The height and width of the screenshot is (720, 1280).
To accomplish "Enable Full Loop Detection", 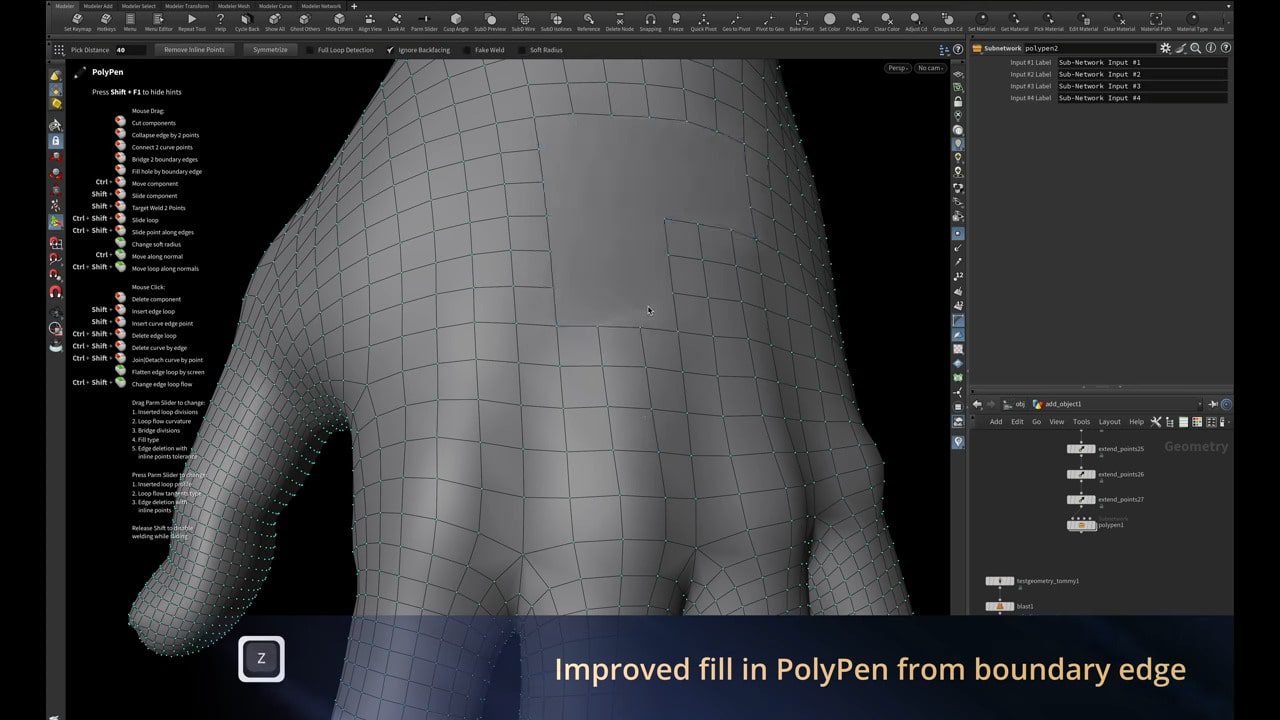I will tap(309, 49).
